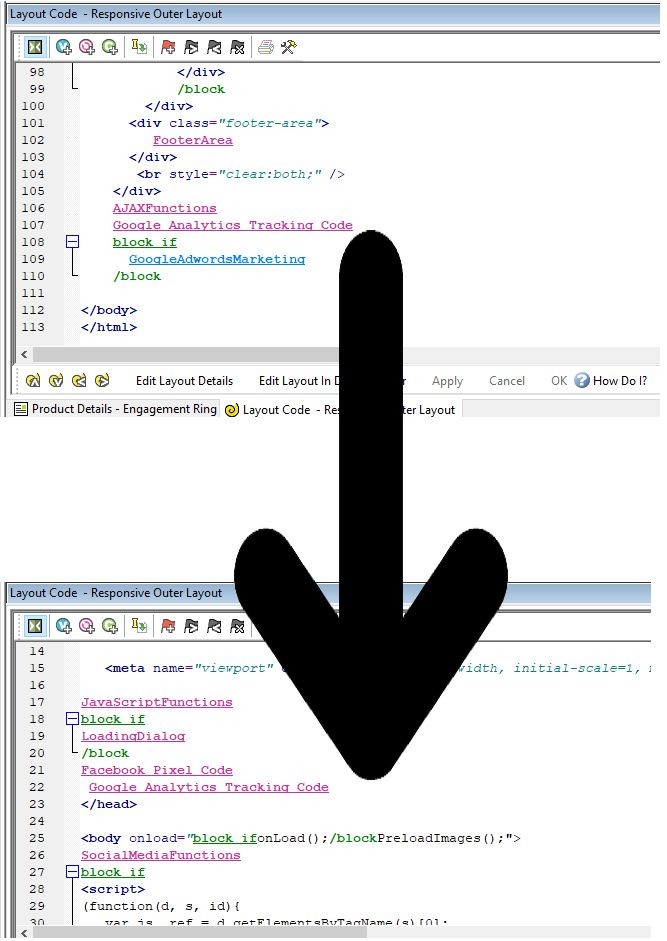Toggle green expand button in top editor toolbar
667x941 pixels.
[35, 47]
